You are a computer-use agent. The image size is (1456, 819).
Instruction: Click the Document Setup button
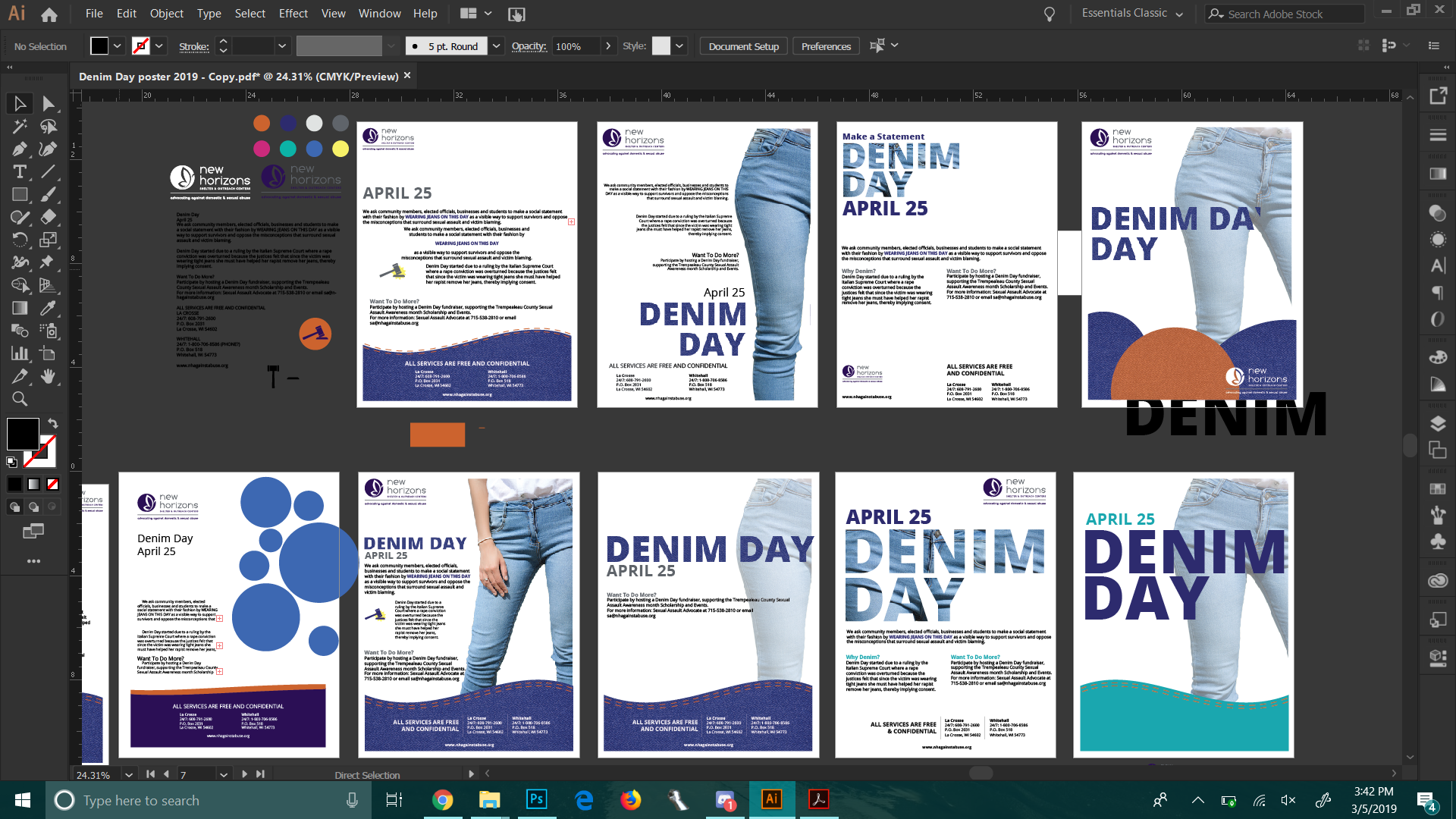point(743,46)
